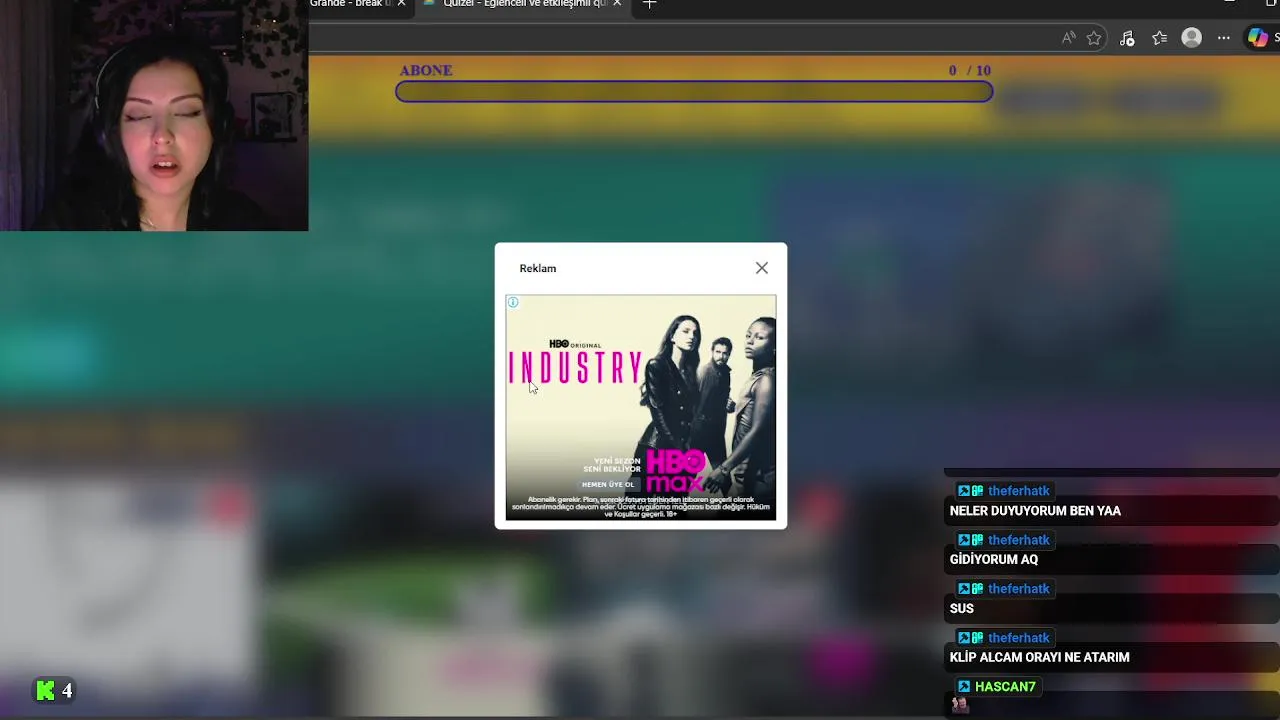
Task: Click 'KLİP ALCAM ORAYI NE ATARIM' message
Action: point(1039,658)
